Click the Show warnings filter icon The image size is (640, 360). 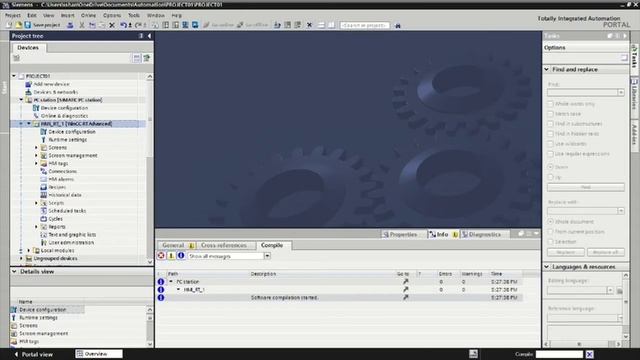click(x=171, y=256)
